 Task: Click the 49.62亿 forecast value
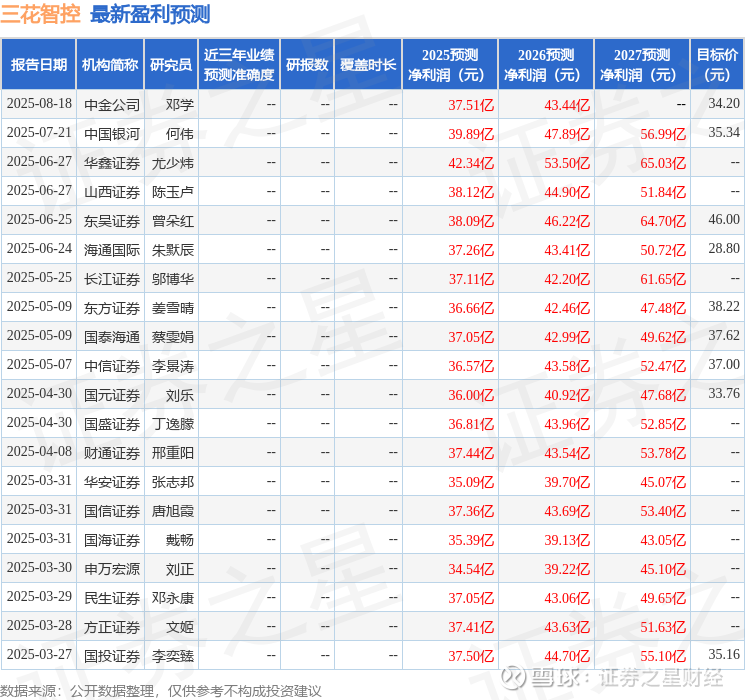[x=663, y=337]
